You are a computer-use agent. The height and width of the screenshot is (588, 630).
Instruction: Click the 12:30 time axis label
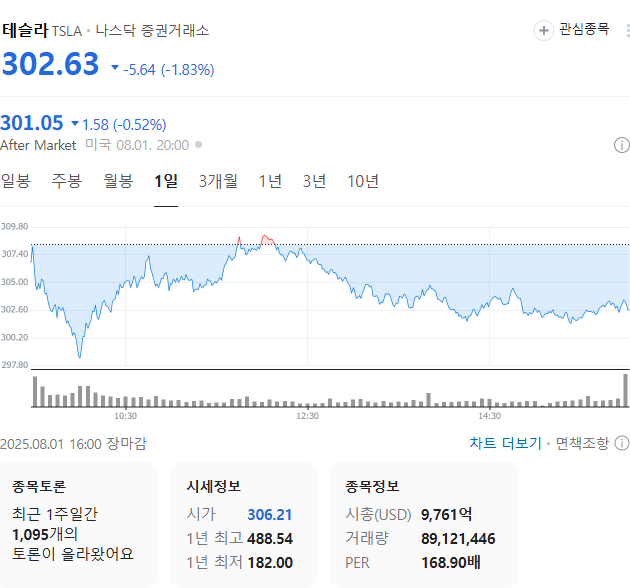click(307, 416)
